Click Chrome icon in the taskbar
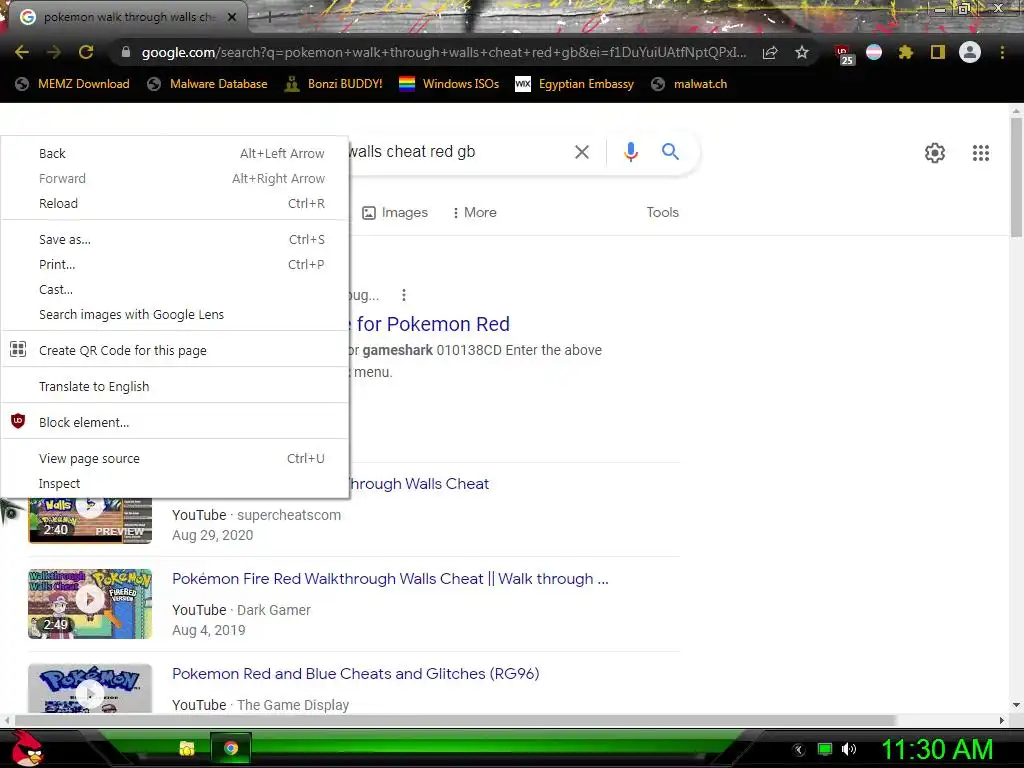 pos(231,748)
